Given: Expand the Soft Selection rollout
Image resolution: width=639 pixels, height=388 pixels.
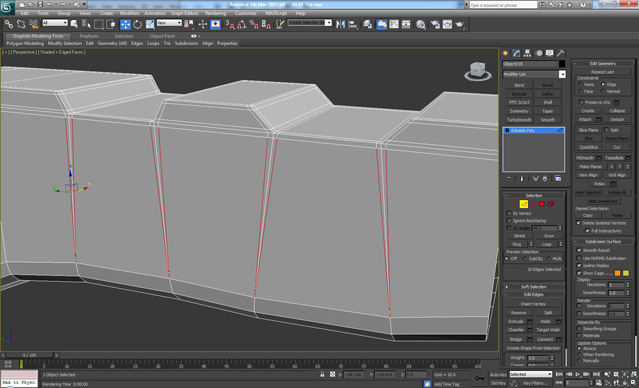Looking at the screenshot, I should point(533,287).
